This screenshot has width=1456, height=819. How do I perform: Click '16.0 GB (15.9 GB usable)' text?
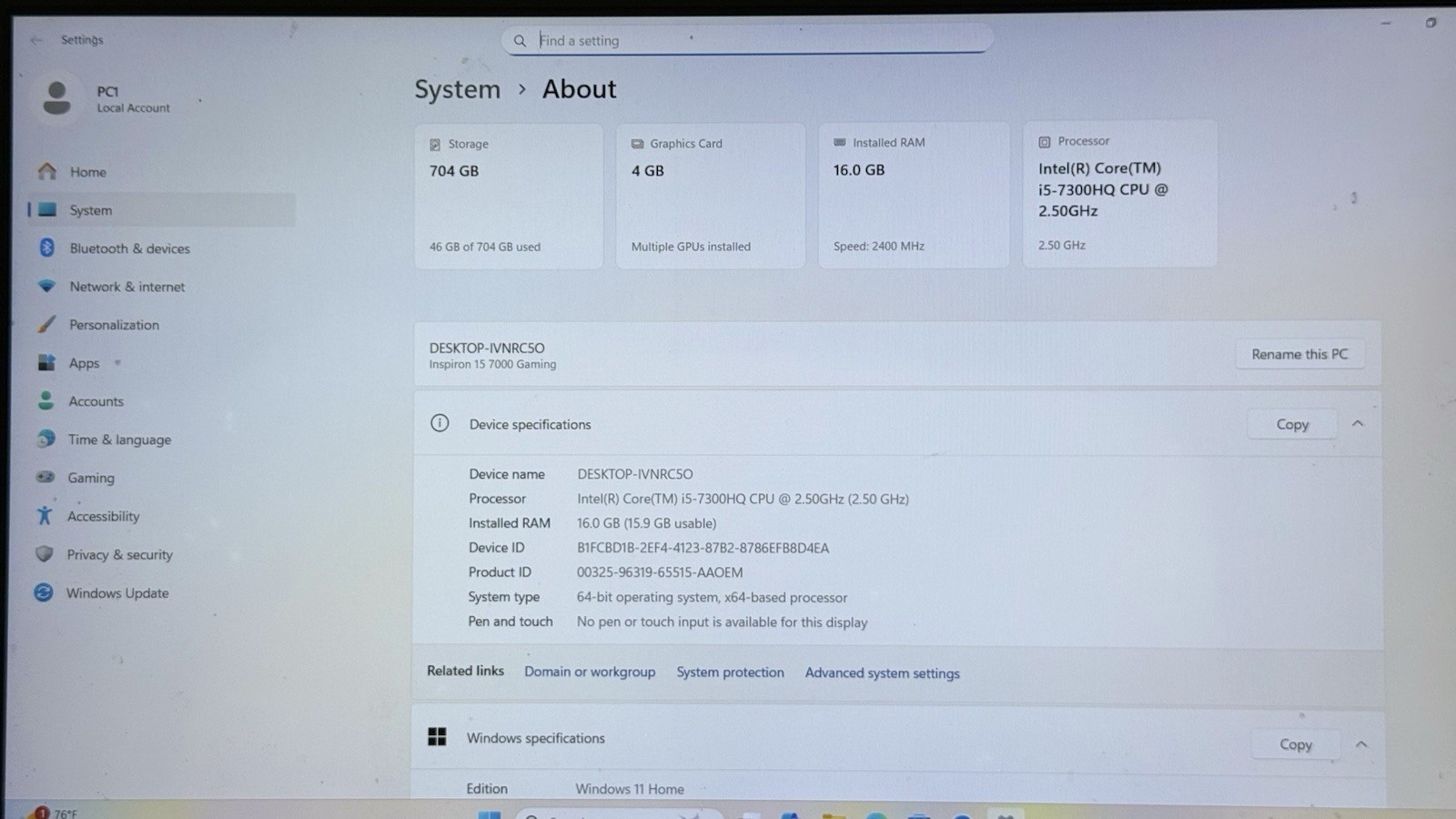click(x=646, y=523)
